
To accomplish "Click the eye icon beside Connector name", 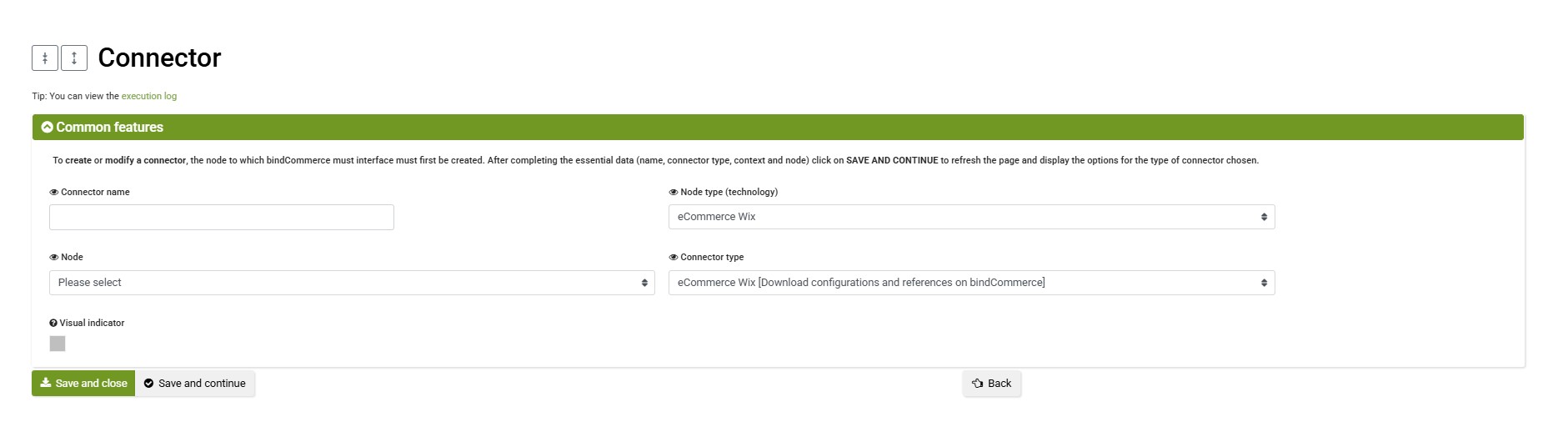I will (54, 193).
